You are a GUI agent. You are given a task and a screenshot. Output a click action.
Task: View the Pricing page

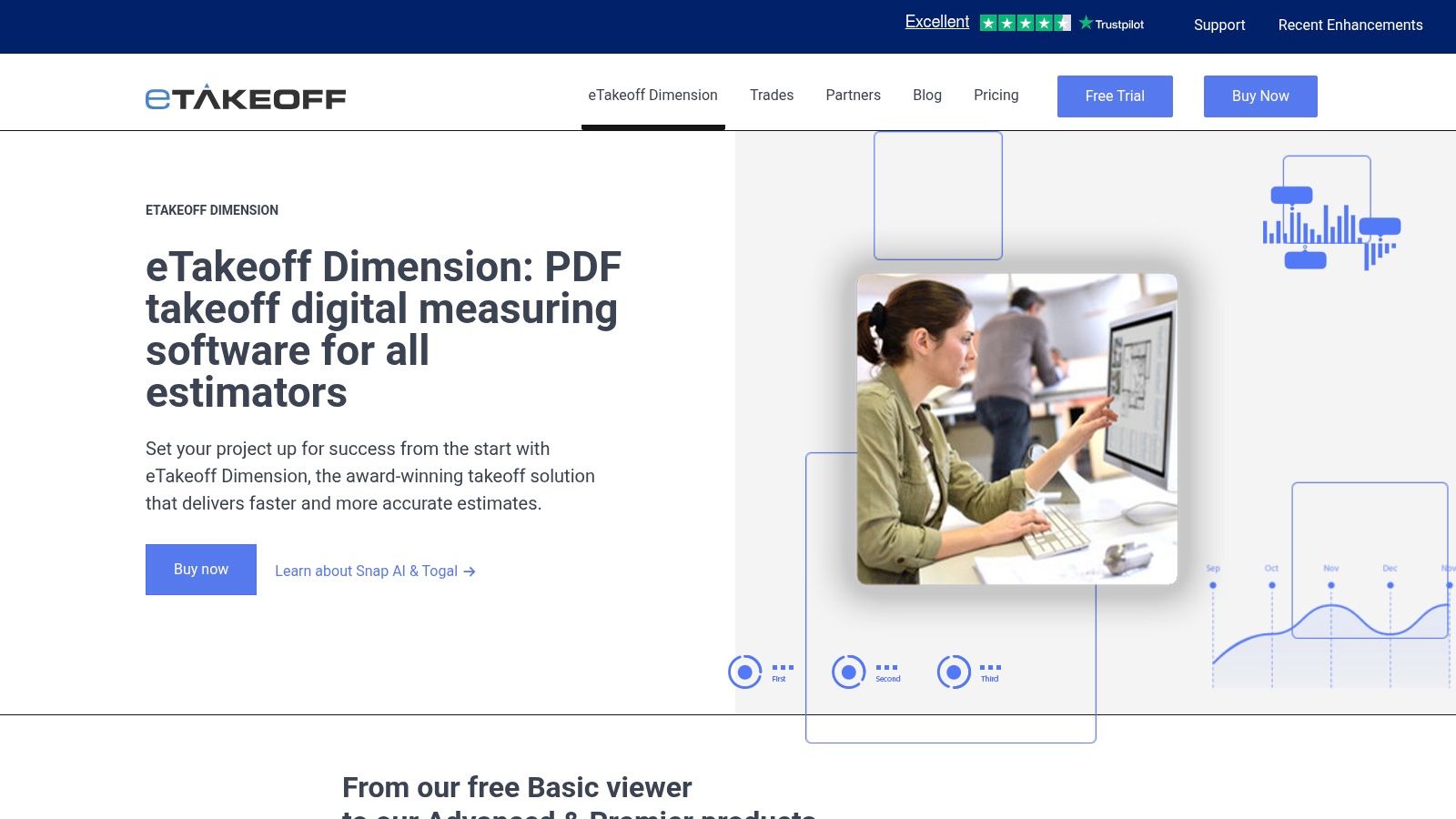[996, 96]
